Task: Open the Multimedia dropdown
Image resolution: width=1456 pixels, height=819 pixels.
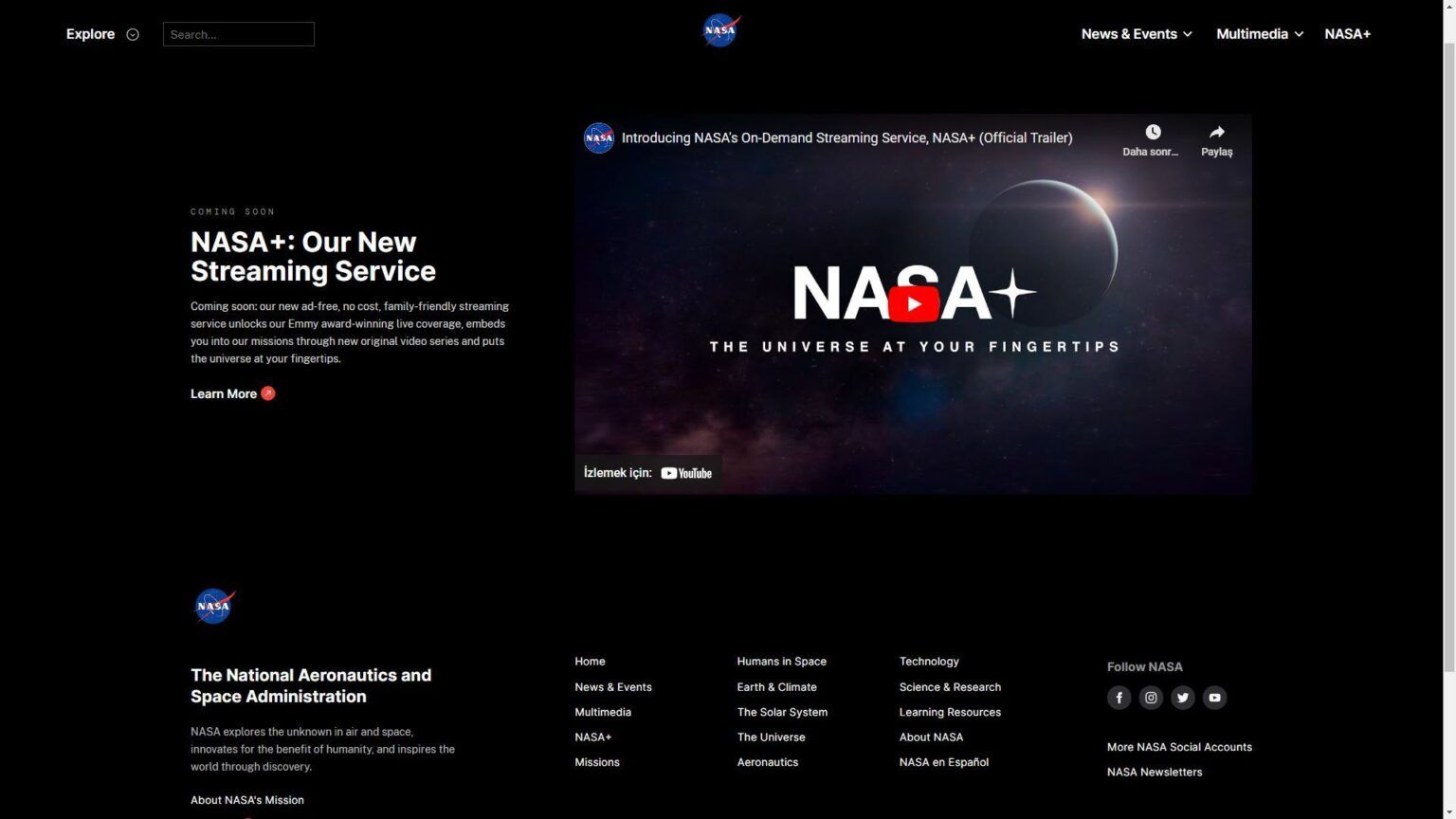Action: point(1259,33)
